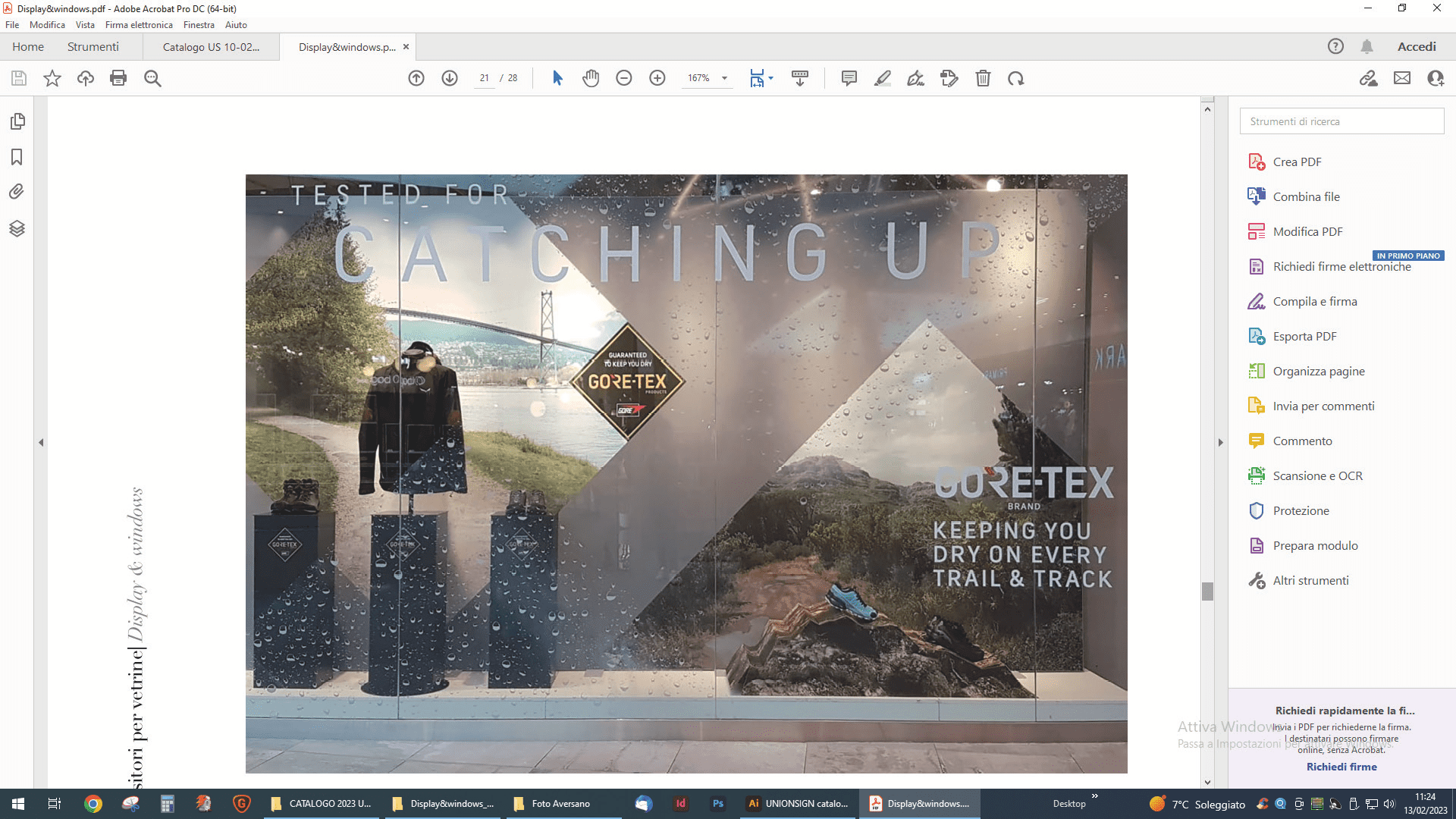Zoom out with the minus icon

(x=624, y=78)
